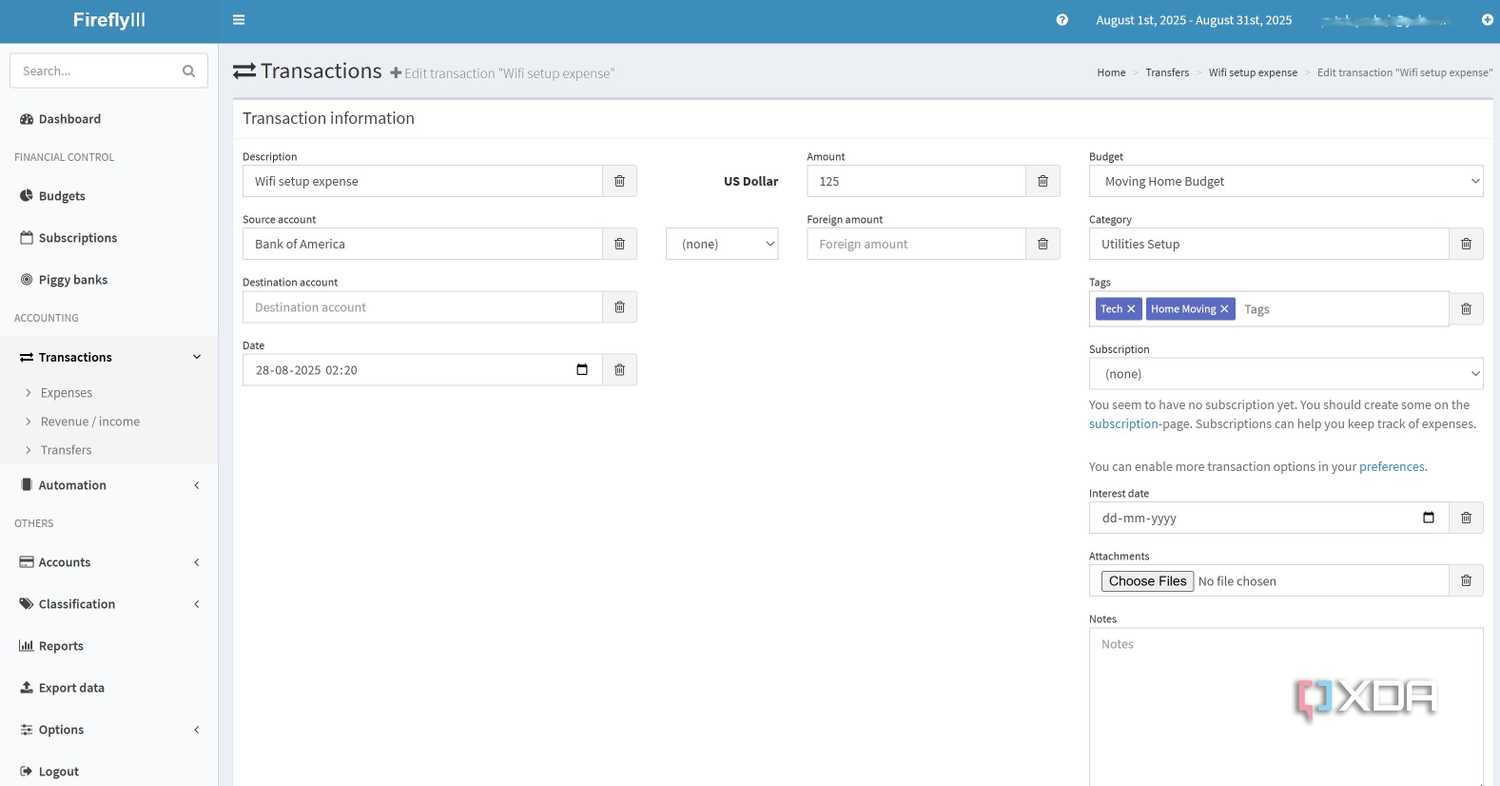The width and height of the screenshot is (1500, 786).
Task: Clear the Amount field with trash icon
Action: pos(1043,181)
